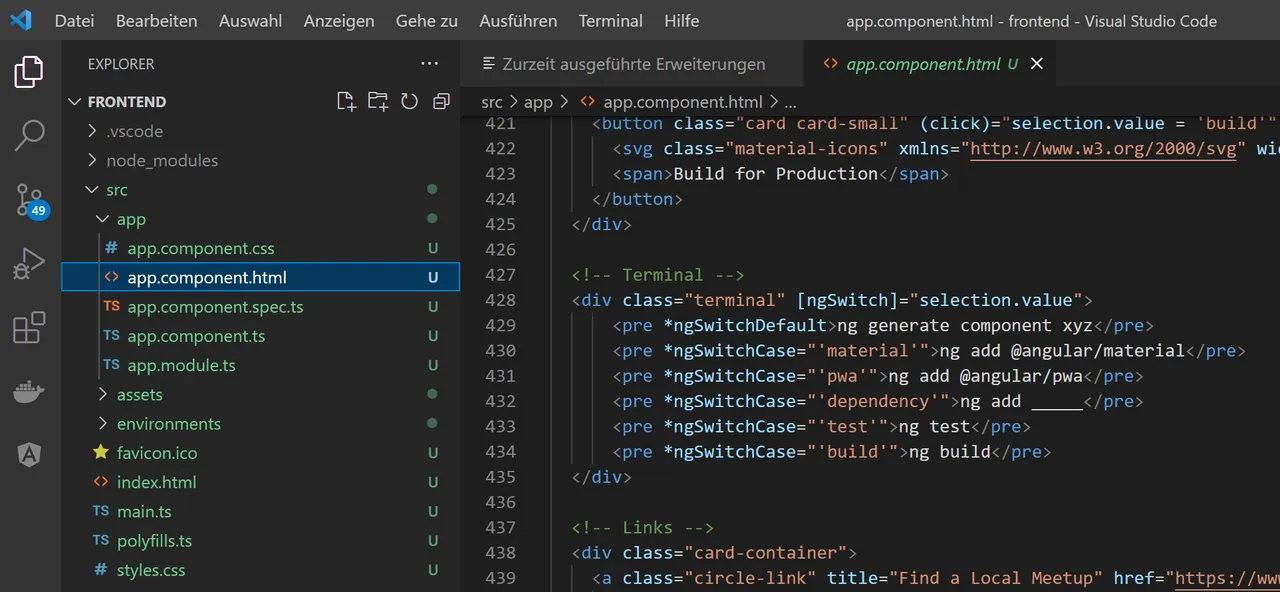Refresh the Explorer file tree
The width and height of the screenshot is (1280, 592).
409,101
